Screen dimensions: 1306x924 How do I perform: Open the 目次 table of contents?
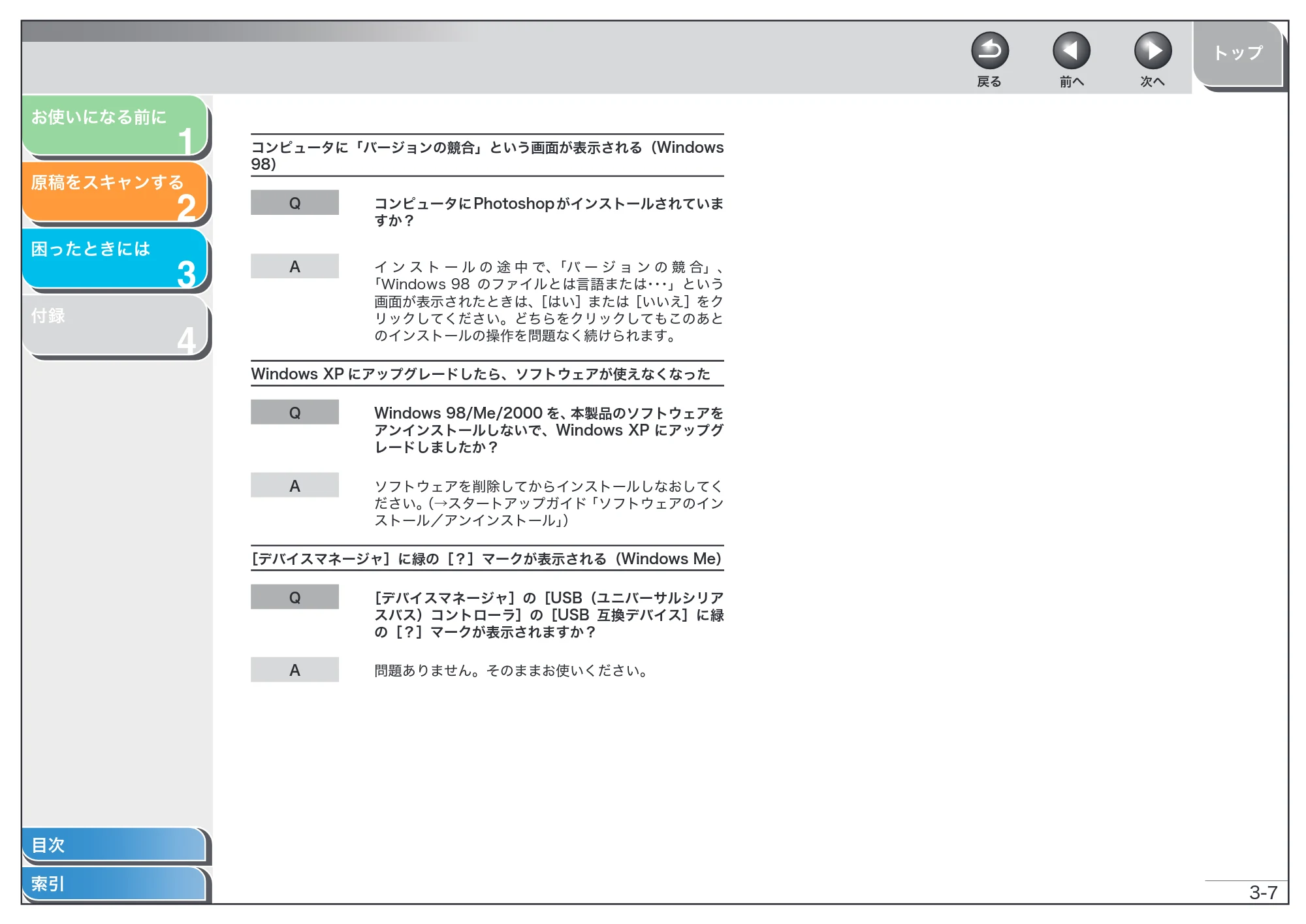pyautogui.click(x=114, y=844)
